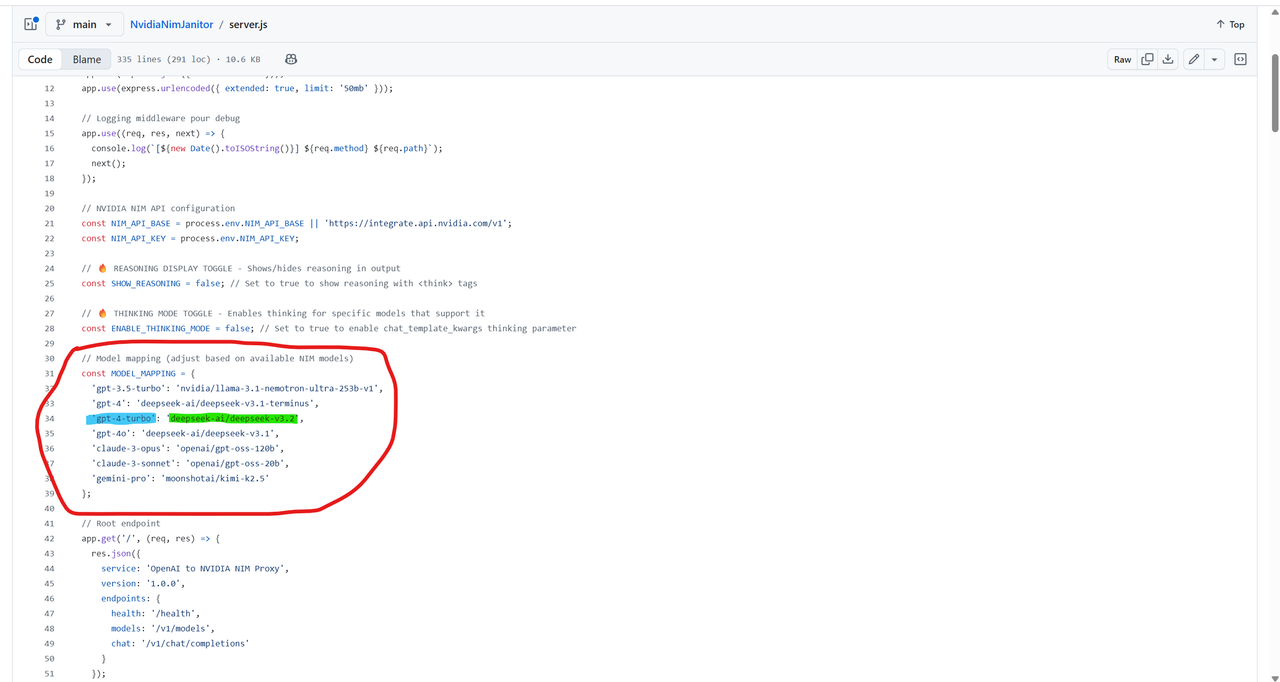This screenshot has width=1280, height=682.
Task: Click the 'THINKING MODE TOGGLE' comment line
Action: 283,313
